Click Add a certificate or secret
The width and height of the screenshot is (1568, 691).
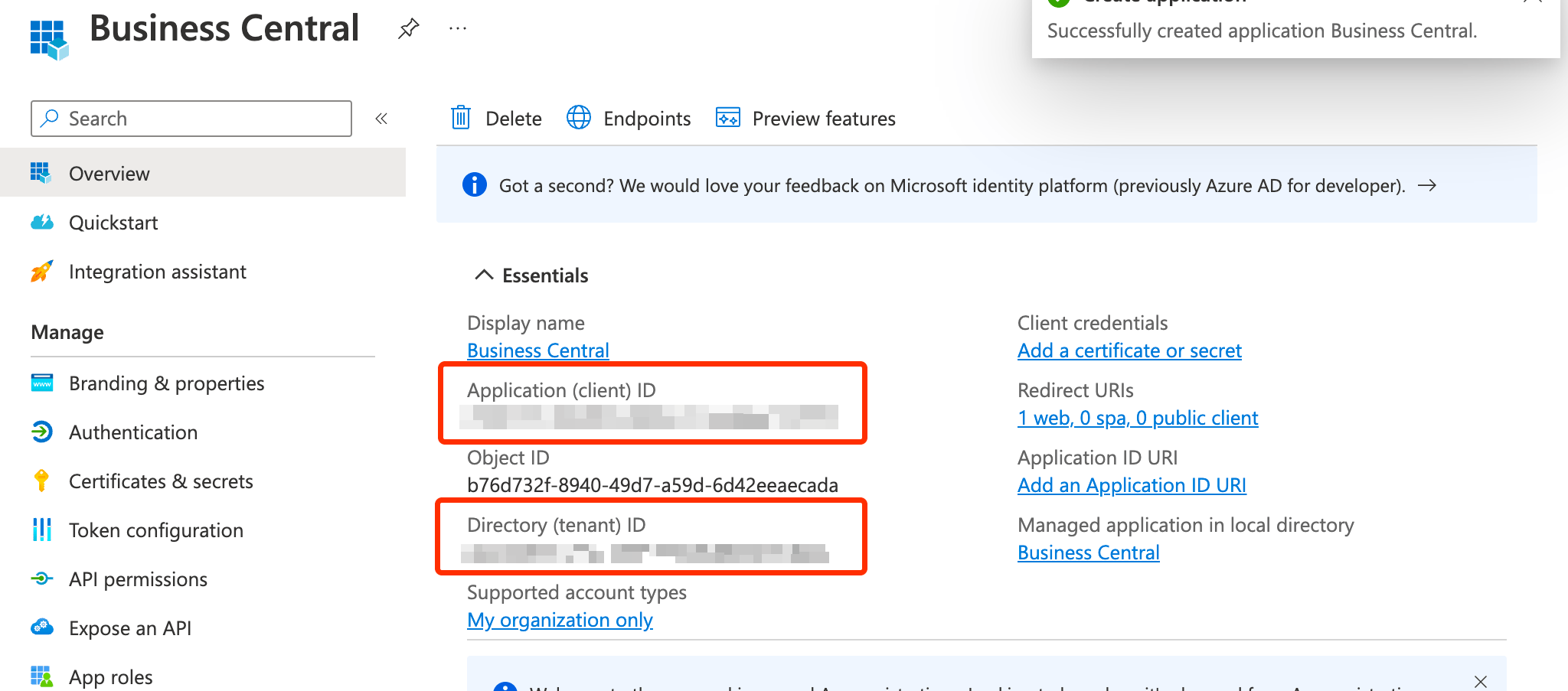click(1129, 350)
